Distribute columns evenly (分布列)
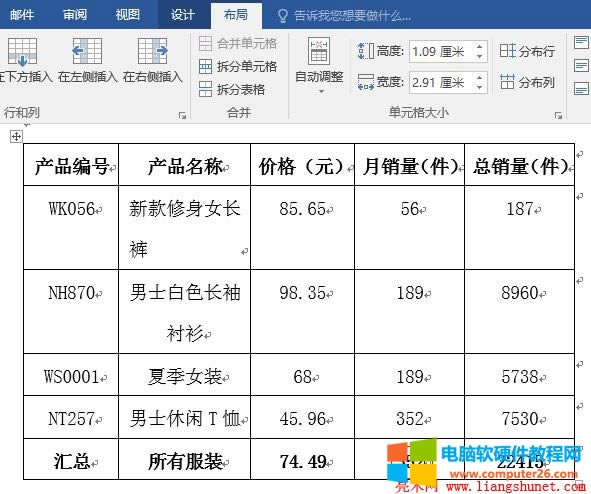This screenshot has height=494, width=591. [527, 82]
